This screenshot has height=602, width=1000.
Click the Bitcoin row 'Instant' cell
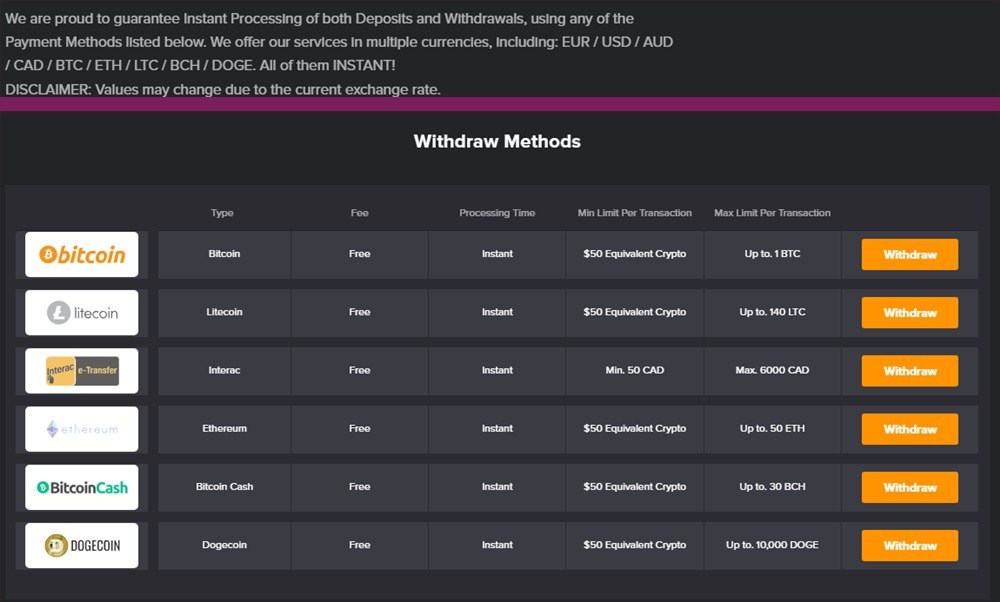(x=497, y=254)
